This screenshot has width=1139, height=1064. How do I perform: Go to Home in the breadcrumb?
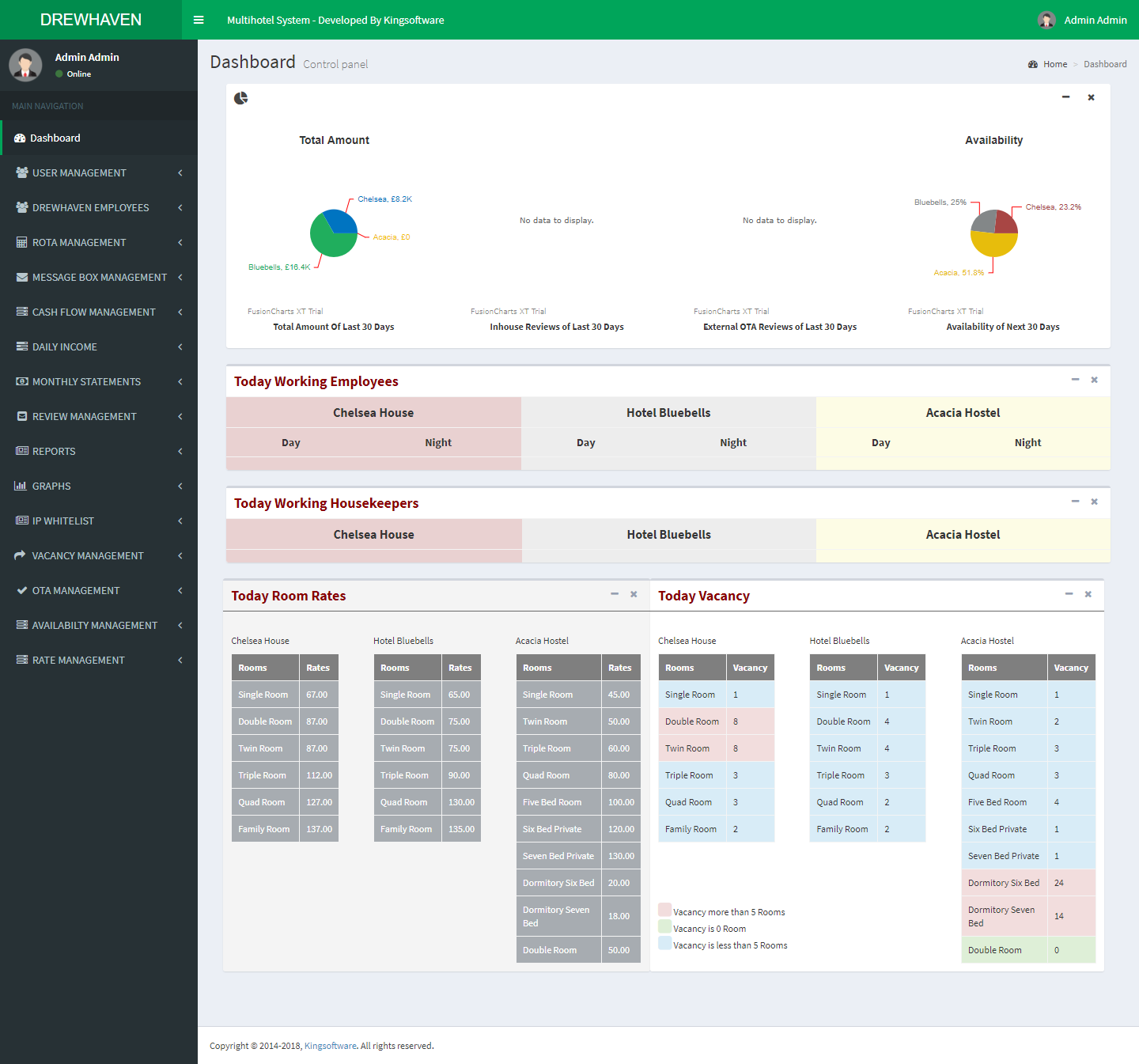[1054, 64]
